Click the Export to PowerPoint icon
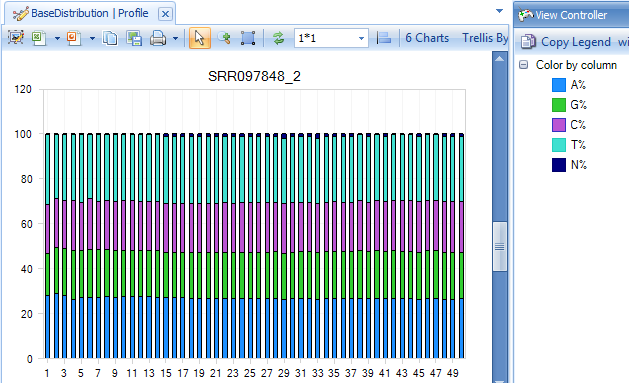The height and width of the screenshot is (383, 629). (74, 38)
